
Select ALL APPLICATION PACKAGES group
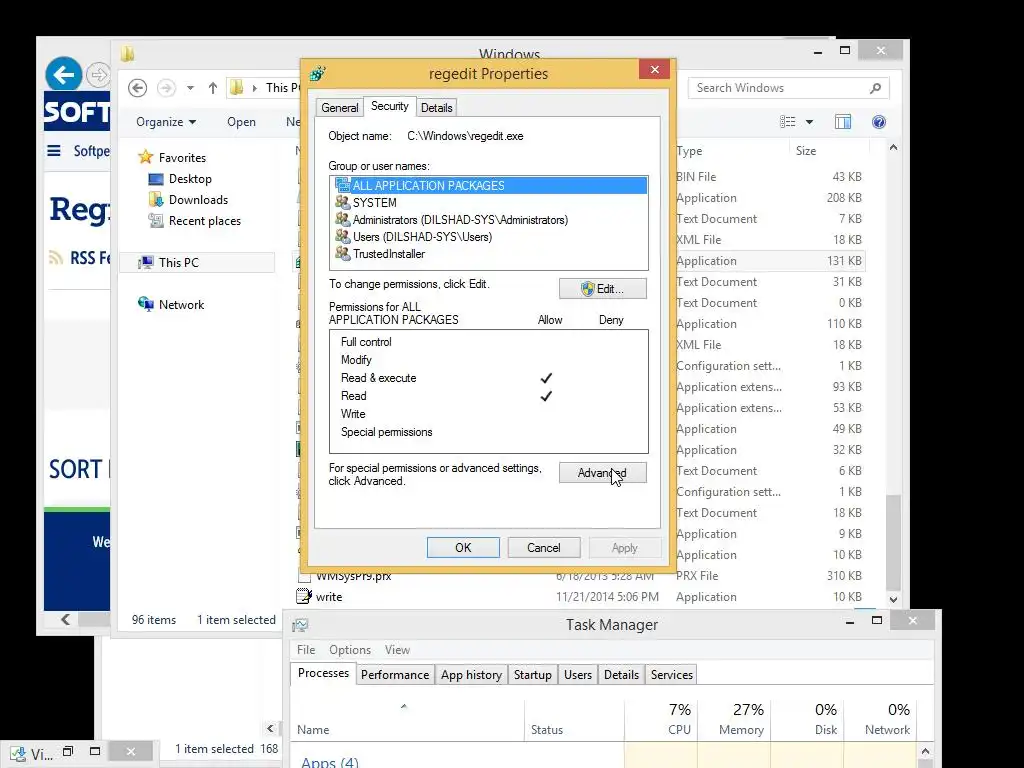[x=490, y=185]
